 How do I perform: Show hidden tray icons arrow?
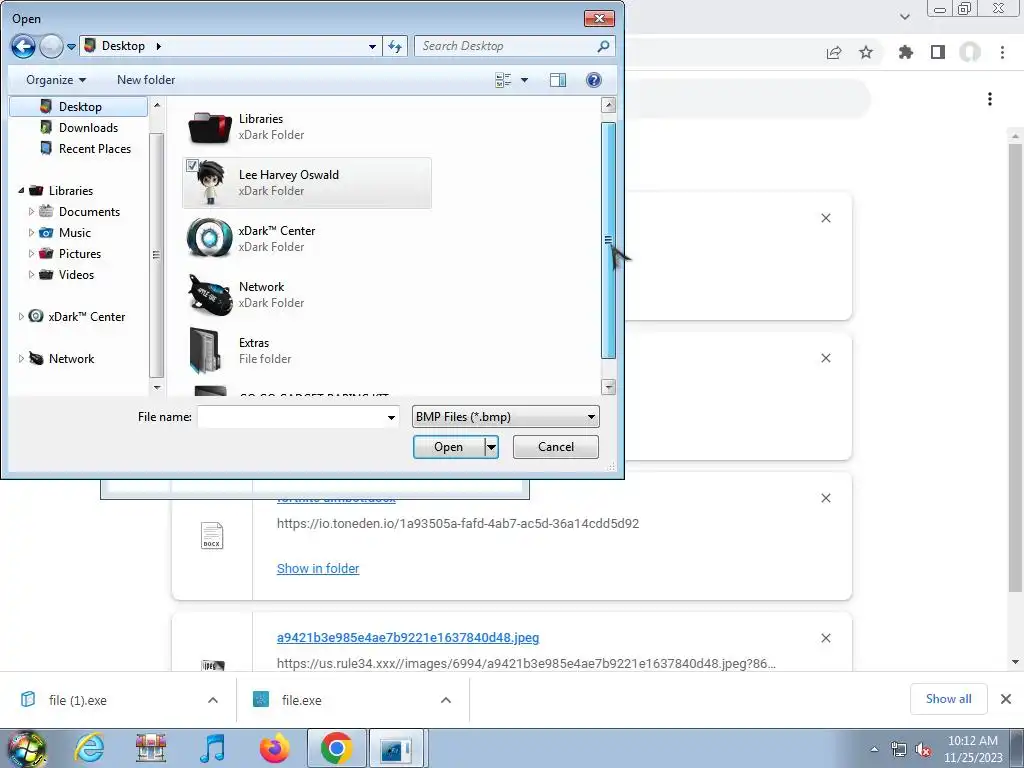click(x=874, y=750)
